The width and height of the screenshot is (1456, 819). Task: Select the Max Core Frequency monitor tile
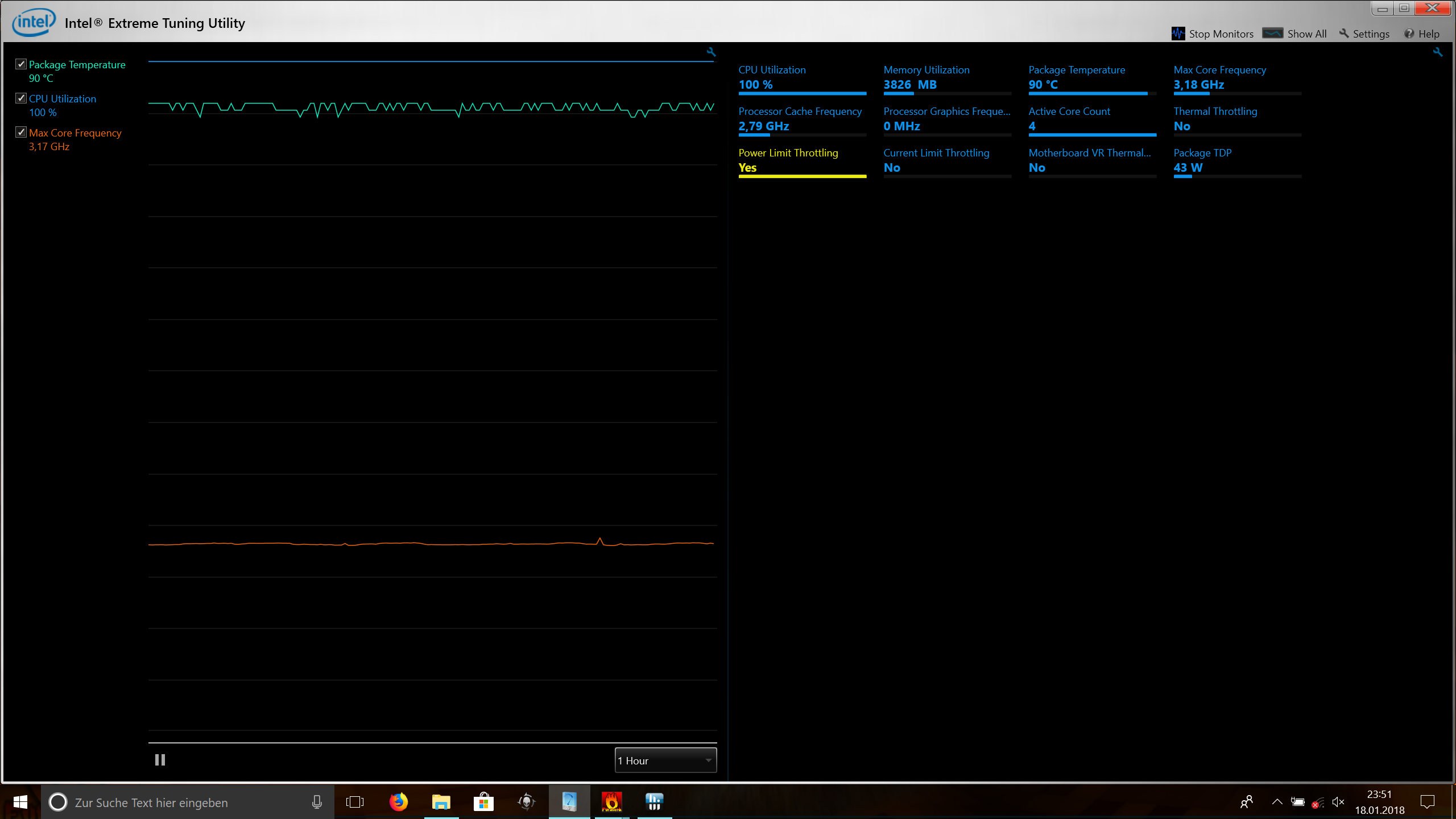(x=1237, y=78)
